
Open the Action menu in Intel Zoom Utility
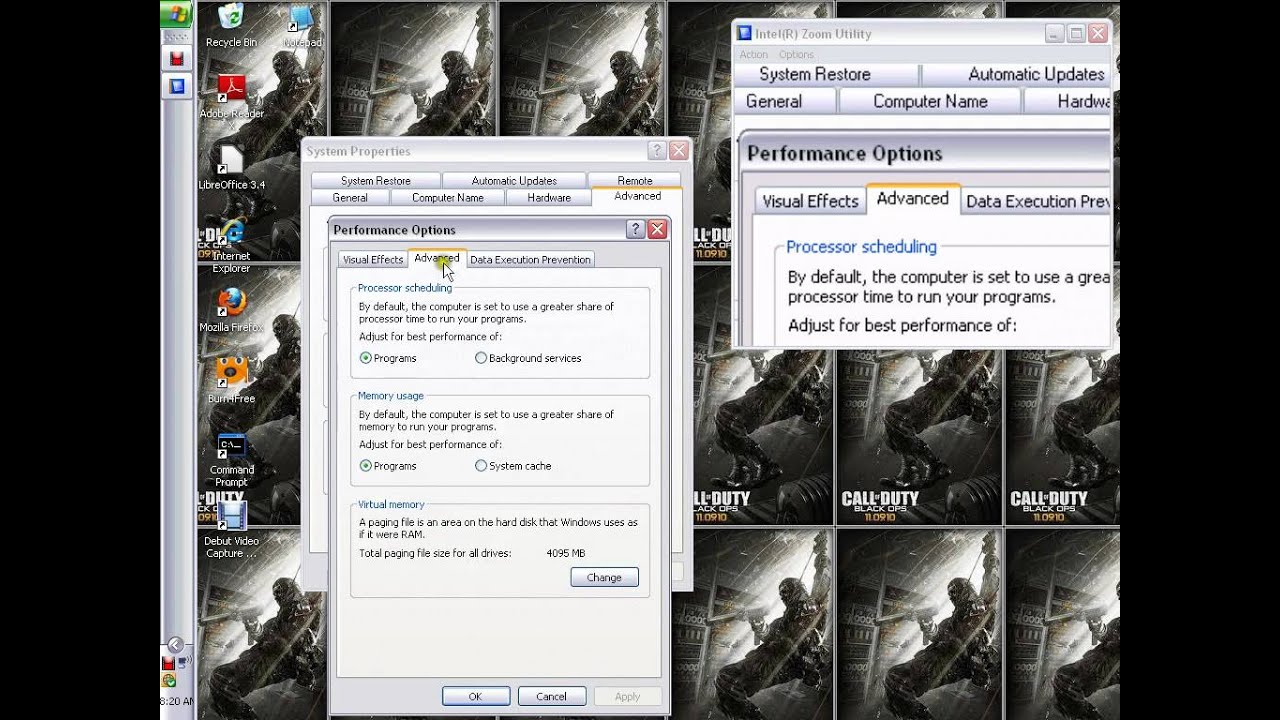click(x=754, y=55)
